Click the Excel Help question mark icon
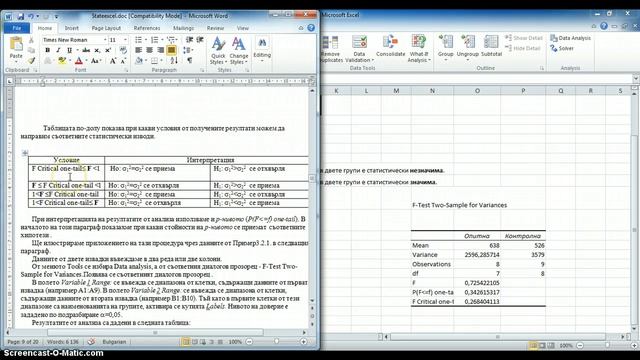The image size is (640, 360). click(604, 26)
